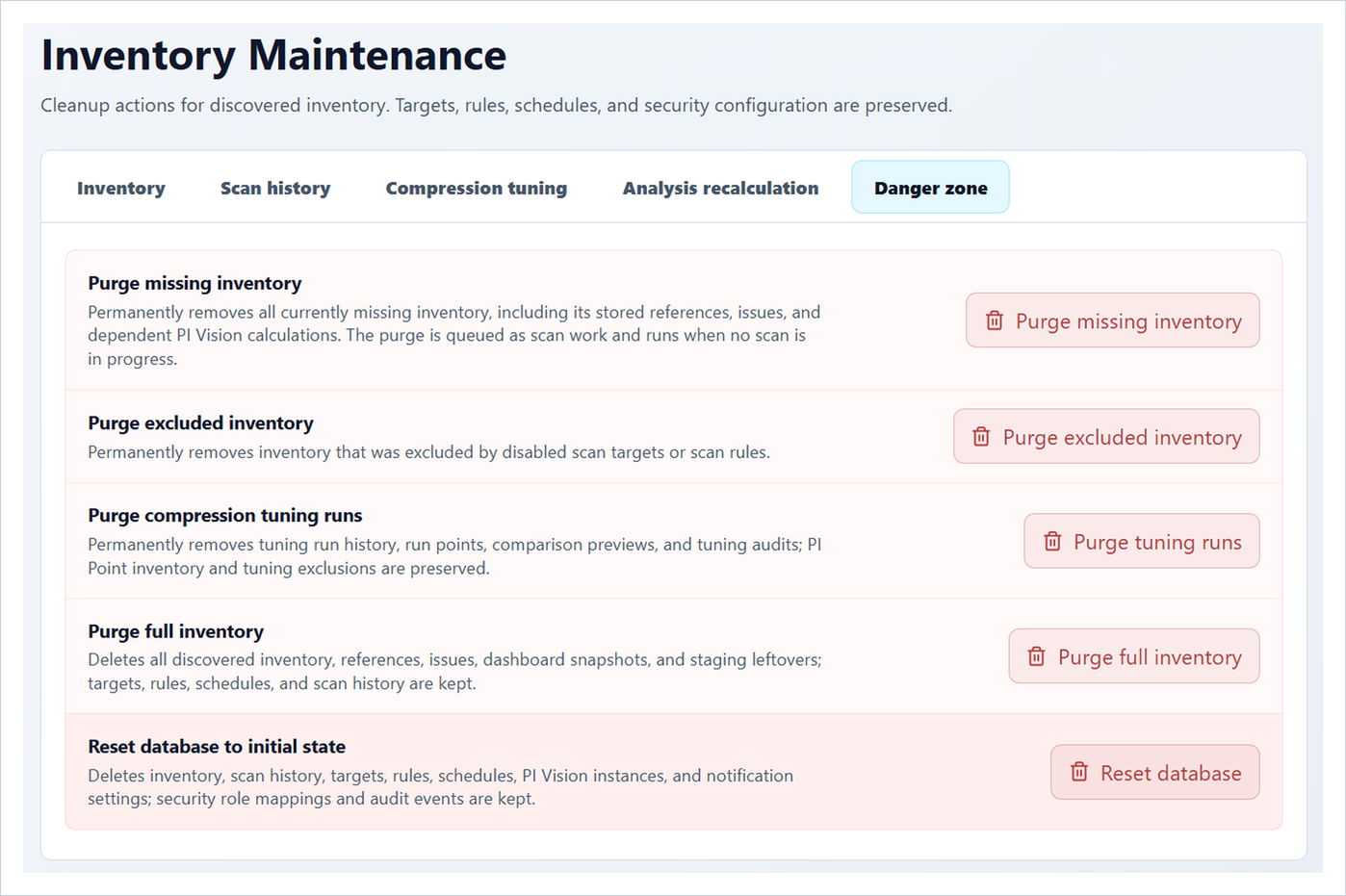The image size is (1346, 896).
Task: Click the 'Purge missing inventory' section heading
Action: tap(194, 283)
